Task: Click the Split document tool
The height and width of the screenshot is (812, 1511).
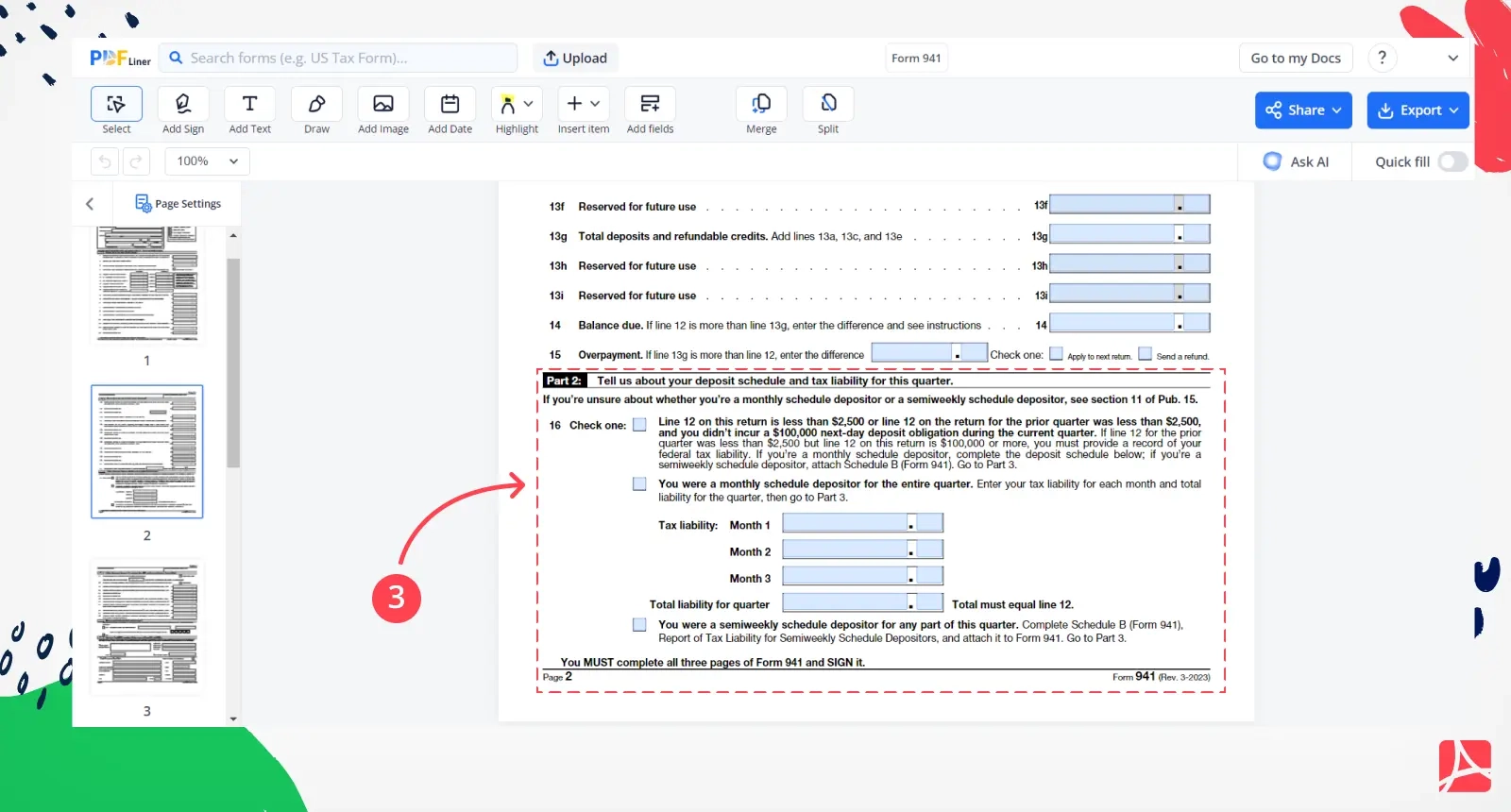Action: coord(828,104)
